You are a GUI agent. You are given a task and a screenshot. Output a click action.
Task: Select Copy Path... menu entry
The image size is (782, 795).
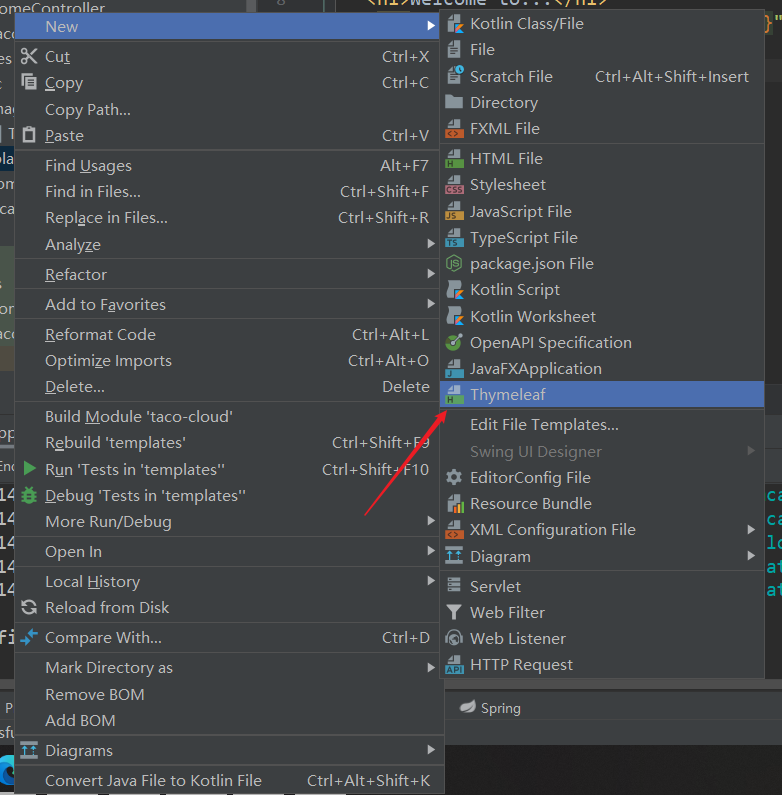pyautogui.click(x=227, y=110)
